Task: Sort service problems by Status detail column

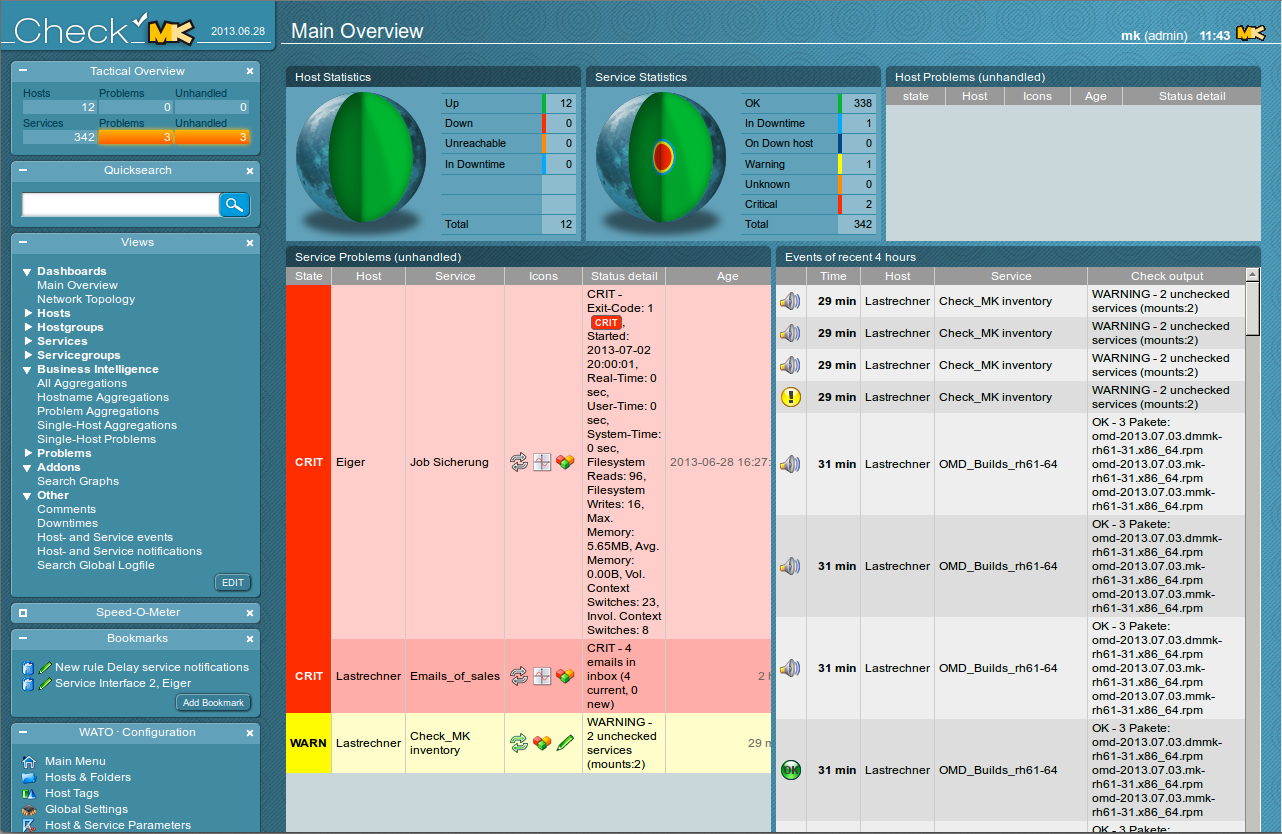Action: coord(624,276)
